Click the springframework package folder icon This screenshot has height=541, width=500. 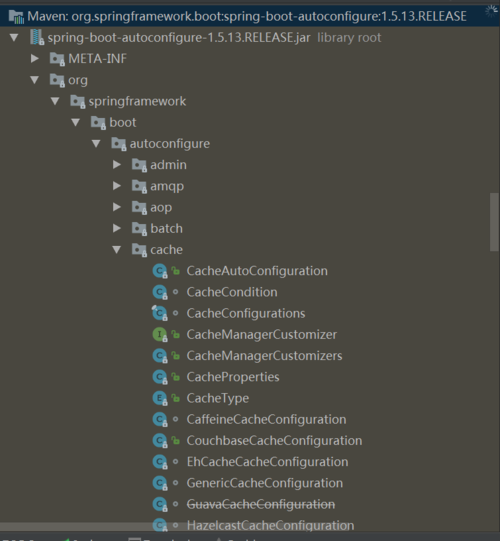pyautogui.click(x=78, y=101)
